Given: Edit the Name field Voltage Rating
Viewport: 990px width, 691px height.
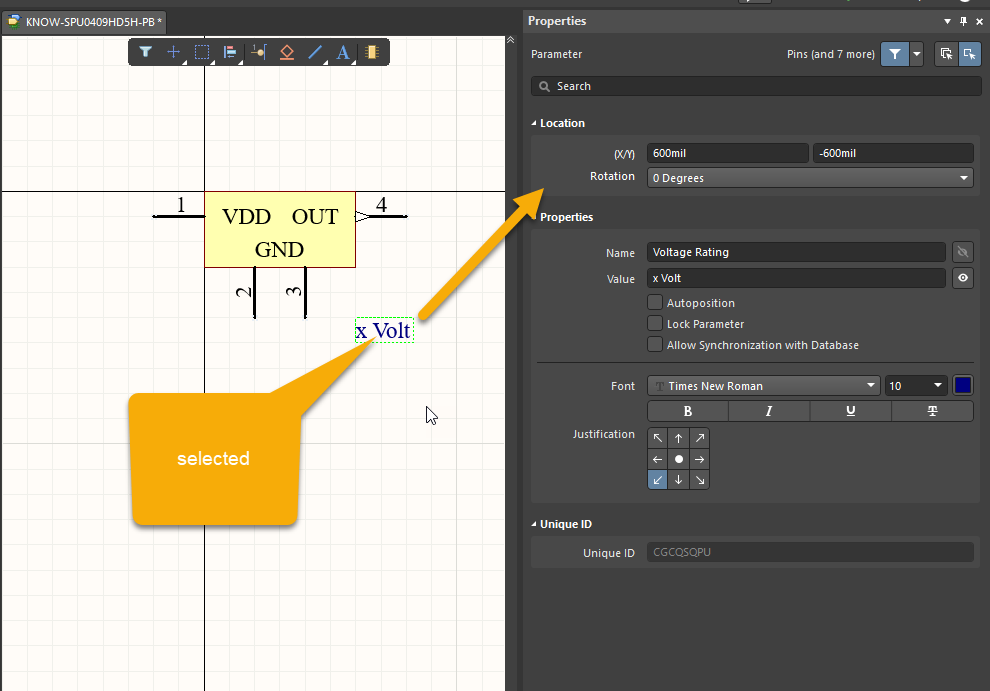Looking at the screenshot, I should [x=796, y=252].
